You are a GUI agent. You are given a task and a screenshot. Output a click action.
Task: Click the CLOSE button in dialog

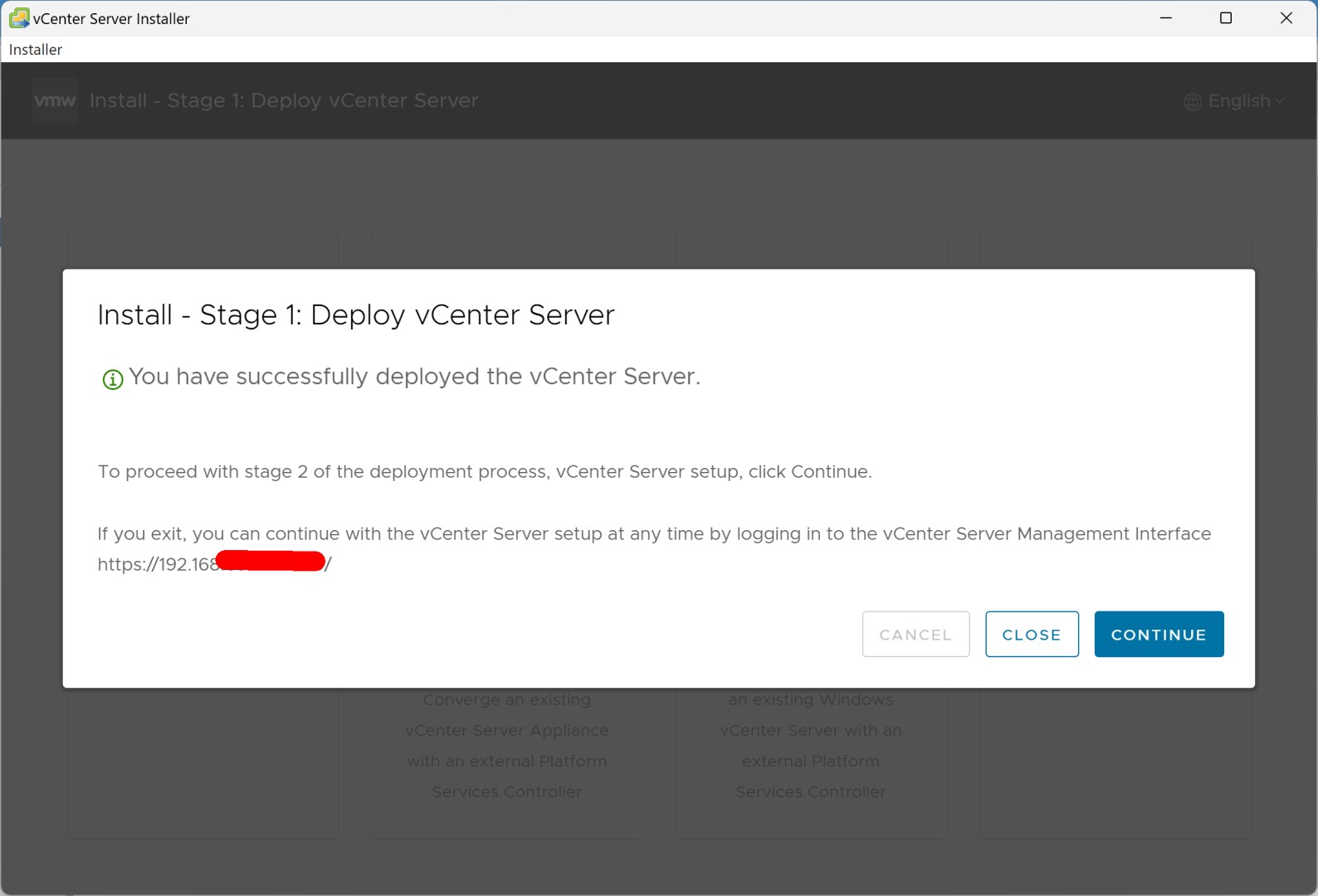(x=1032, y=634)
